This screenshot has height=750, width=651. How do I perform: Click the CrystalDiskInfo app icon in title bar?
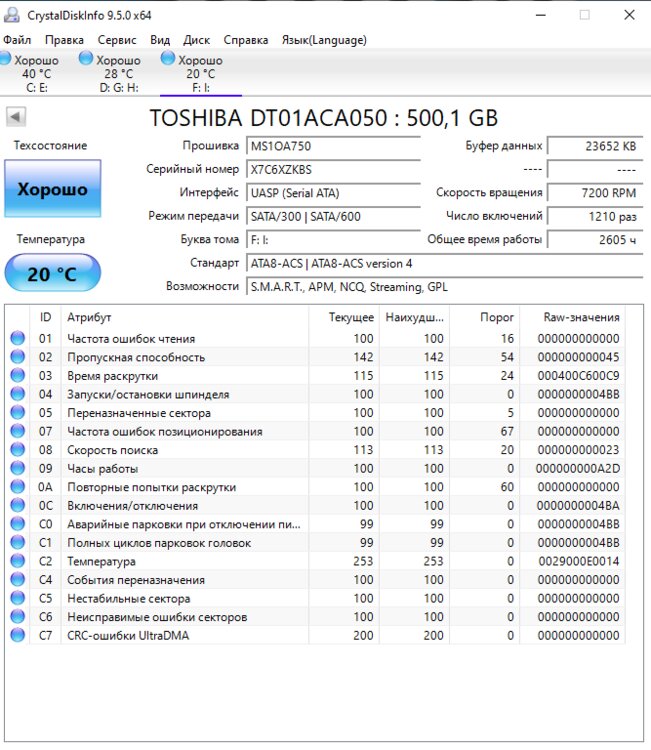[11, 15]
